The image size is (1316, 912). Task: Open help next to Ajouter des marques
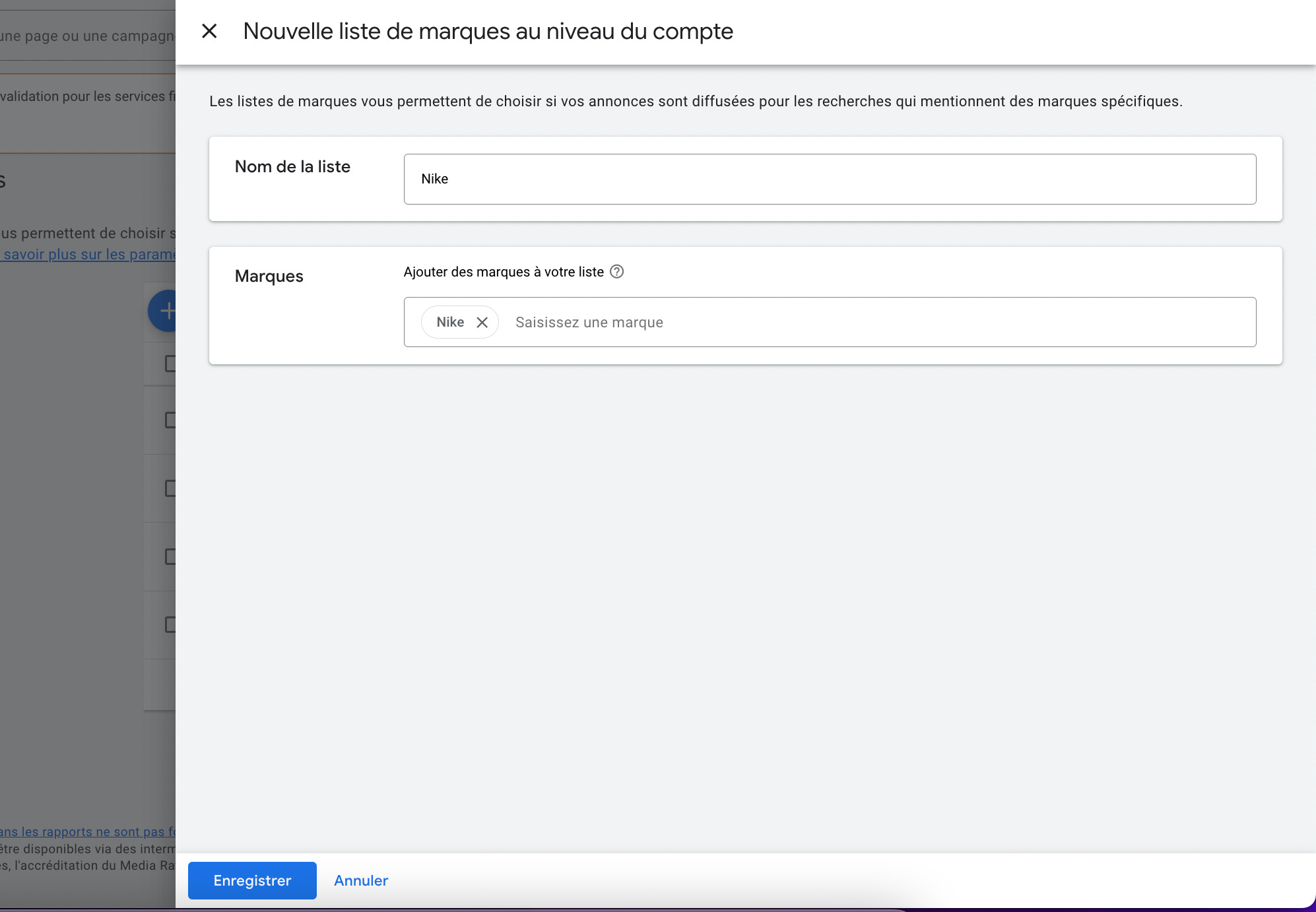tap(616, 272)
